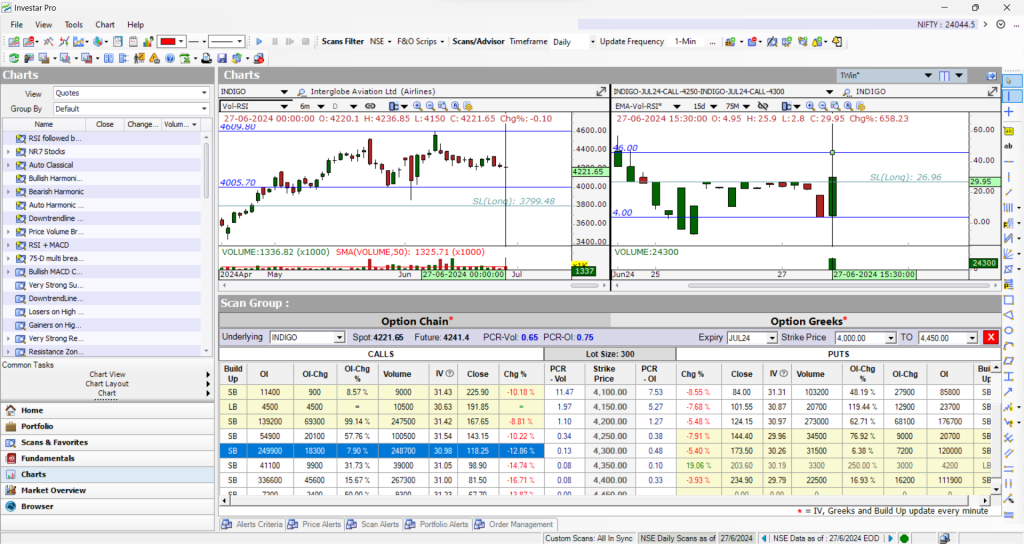Viewport: 1024px width, 544px height.
Task: Open the 1Win layout dropdown
Action: [x=928, y=76]
